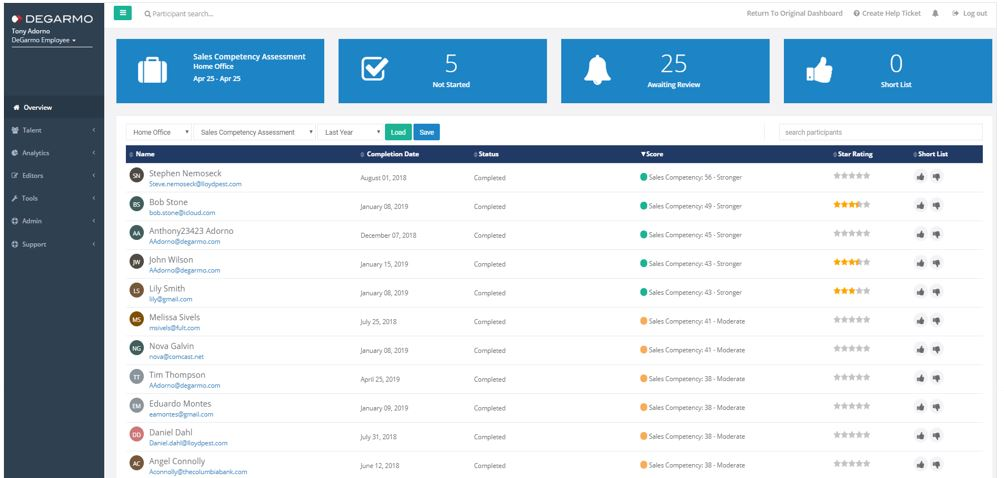This screenshot has width=1004, height=478.
Task: Open the Awaiting Review summary card
Action: tap(665, 71)
